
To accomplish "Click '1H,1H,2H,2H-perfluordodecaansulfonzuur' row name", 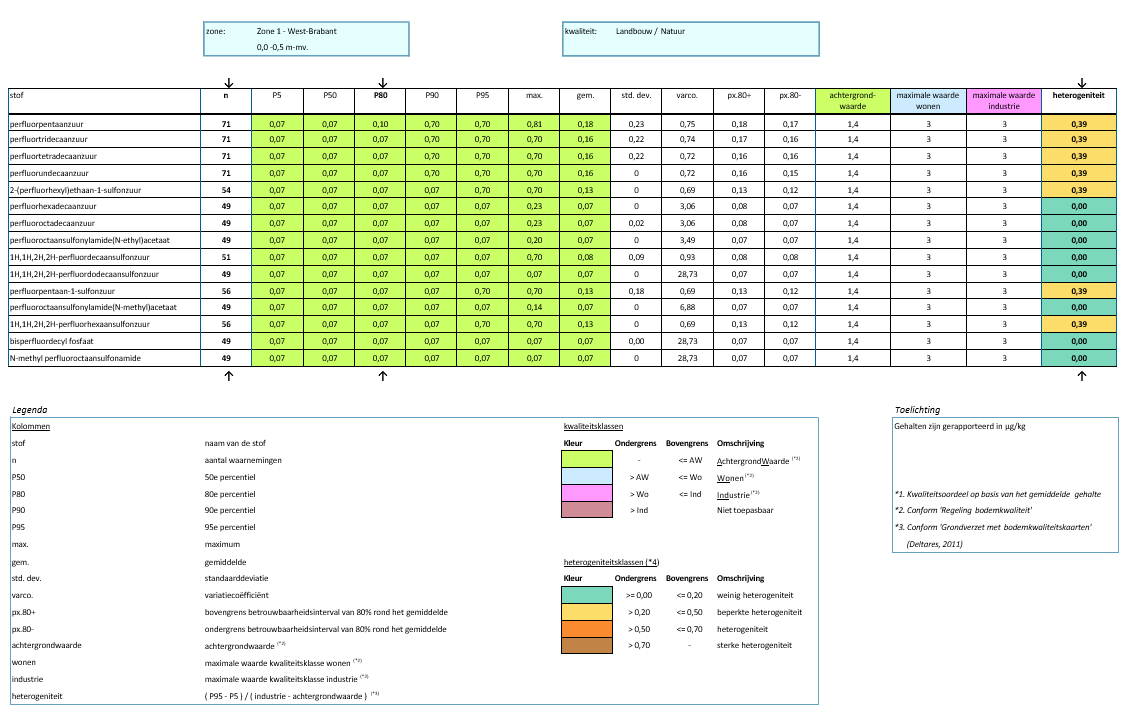I will pyautogui.click(x=84, y=274).
